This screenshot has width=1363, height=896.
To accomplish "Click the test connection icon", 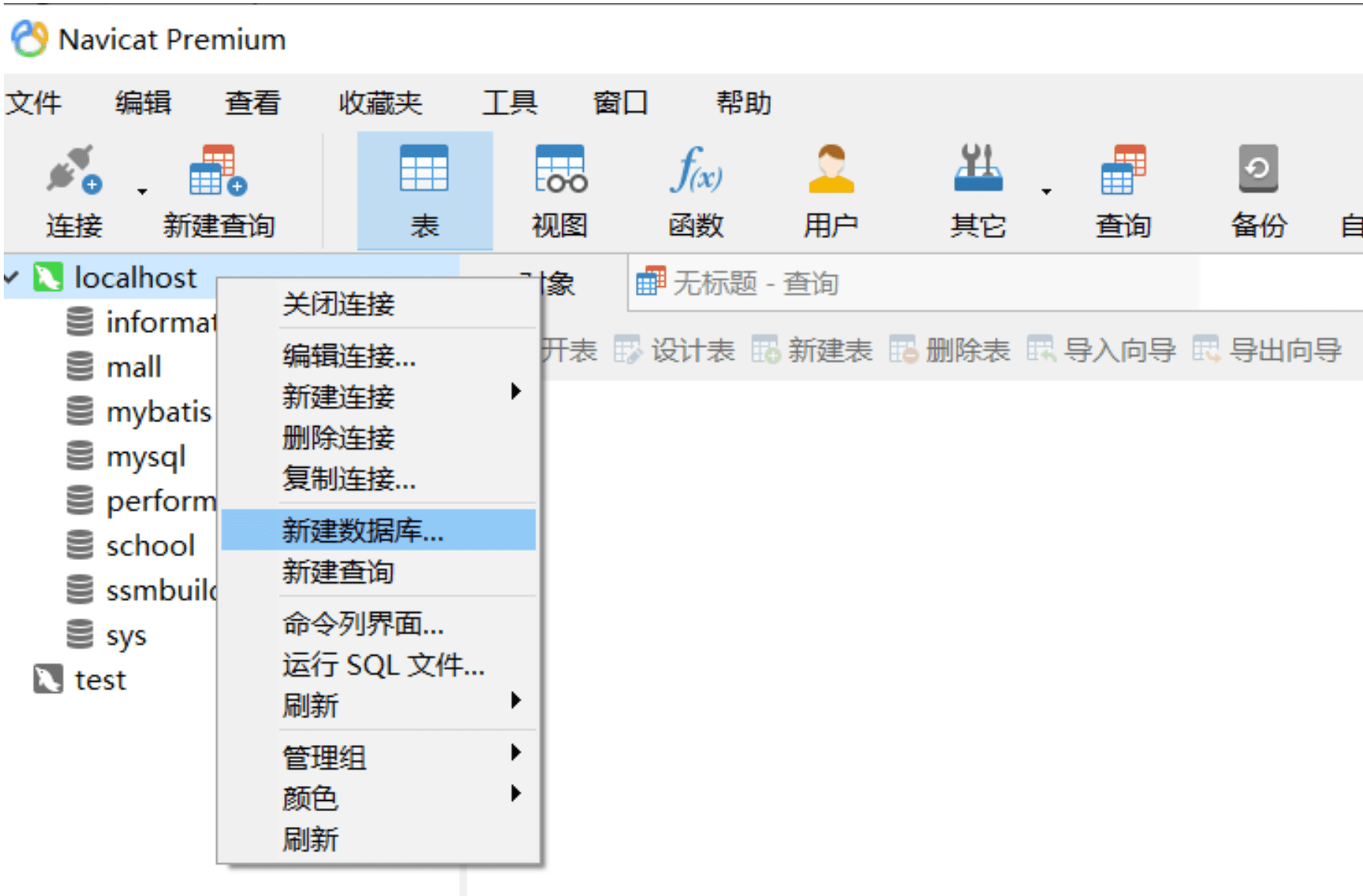I will coord(48,678).
